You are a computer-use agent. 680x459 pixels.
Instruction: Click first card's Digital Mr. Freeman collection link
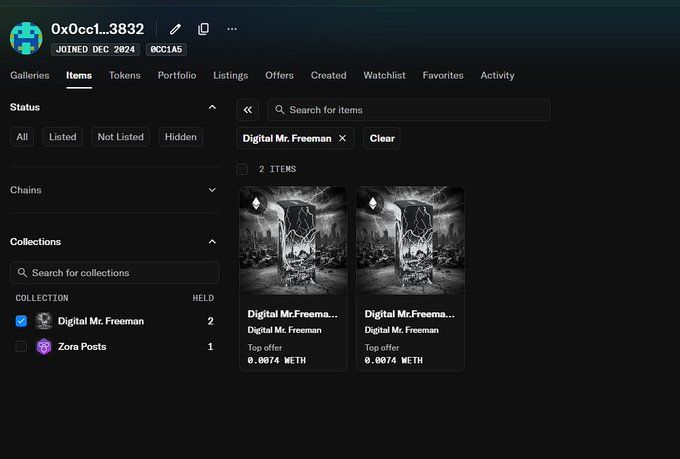[284, 330]
